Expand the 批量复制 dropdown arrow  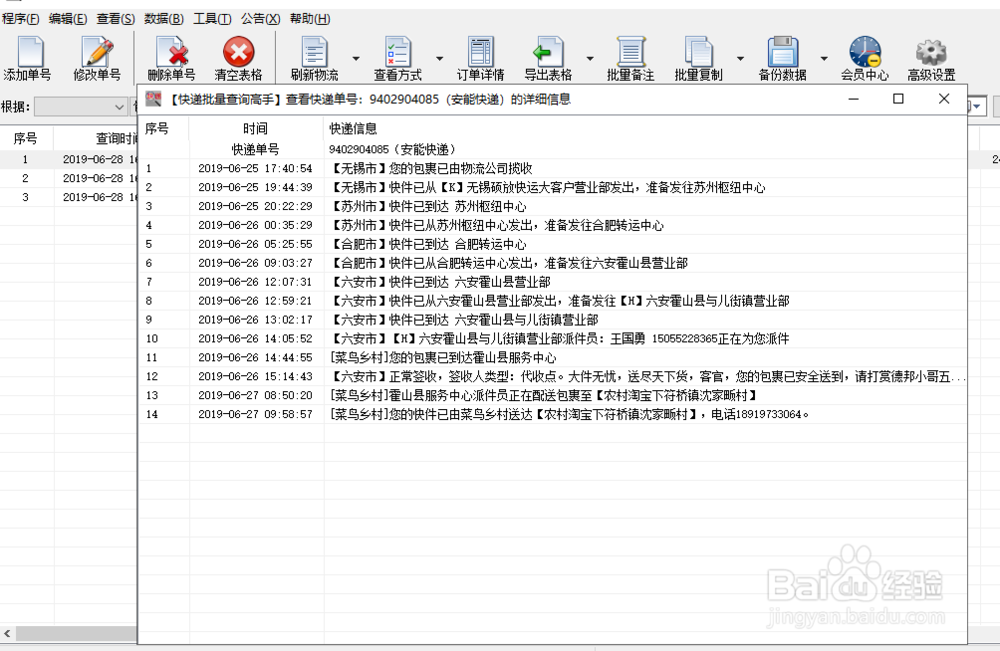click(x=740, y=58)
